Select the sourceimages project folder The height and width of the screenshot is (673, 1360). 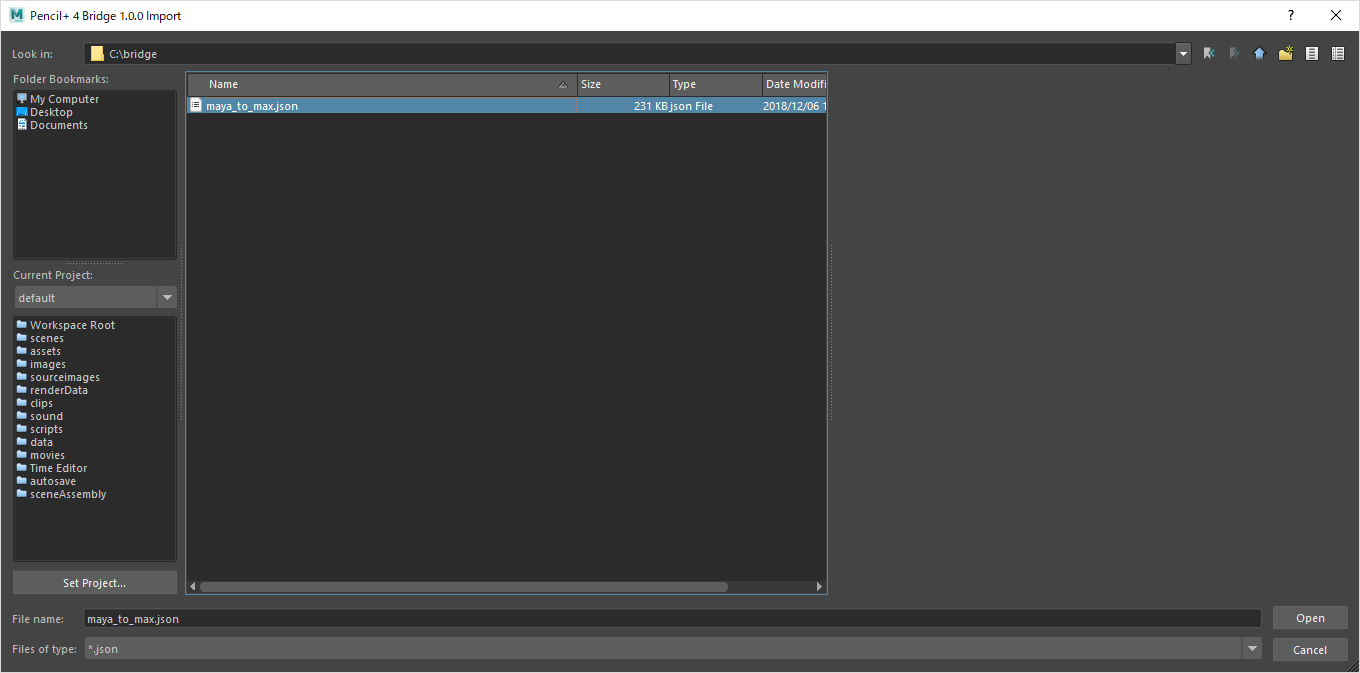64,377
